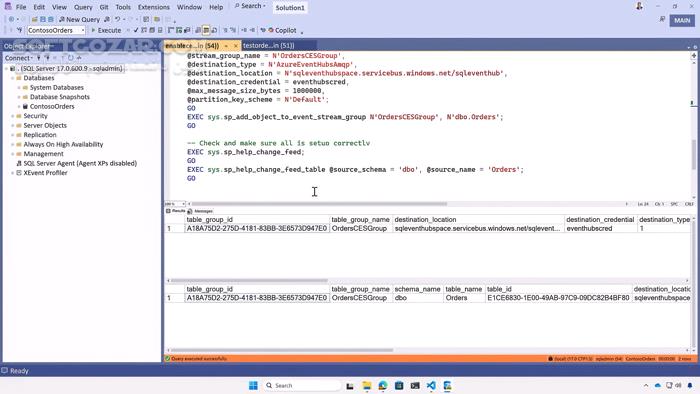
Task: Open the Edit menu
Action: tap(39, 7)
